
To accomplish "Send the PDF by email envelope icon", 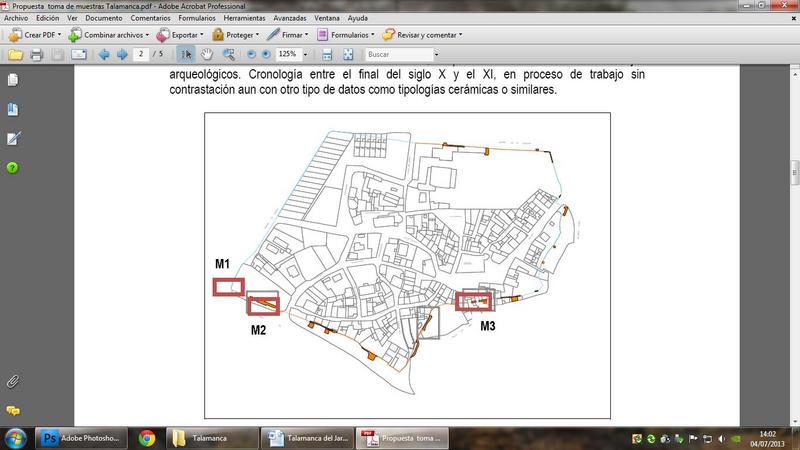I will [x=79, y=54].
